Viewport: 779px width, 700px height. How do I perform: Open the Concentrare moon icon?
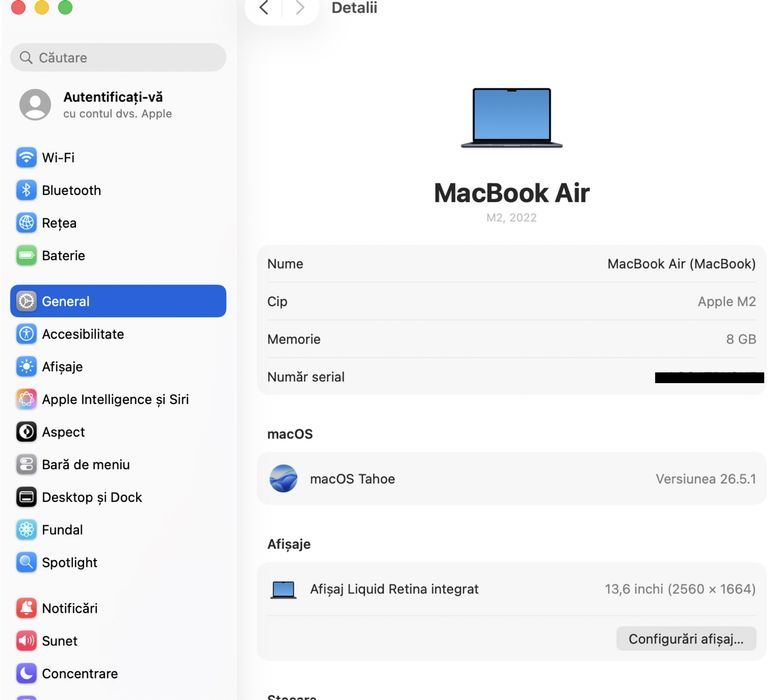click(x=26, y=674)
